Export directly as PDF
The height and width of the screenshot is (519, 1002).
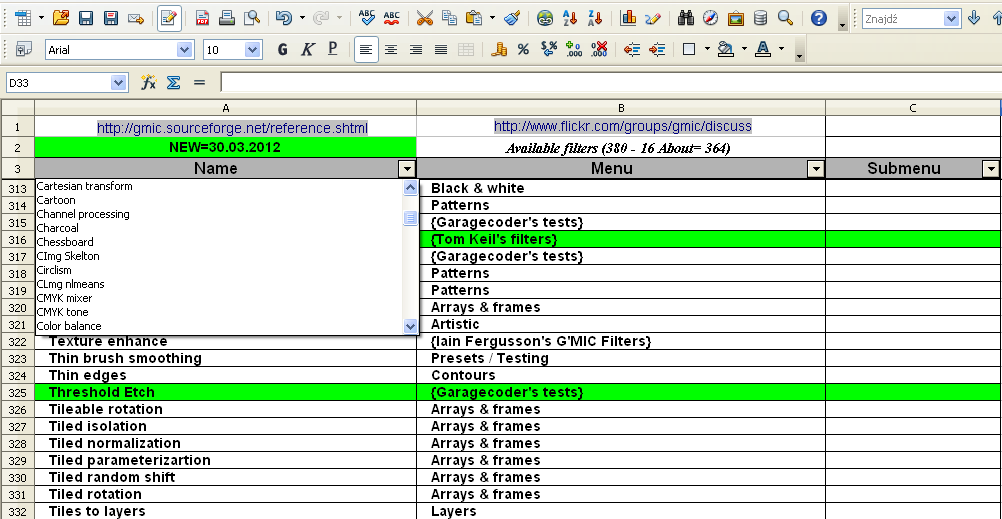202,18
